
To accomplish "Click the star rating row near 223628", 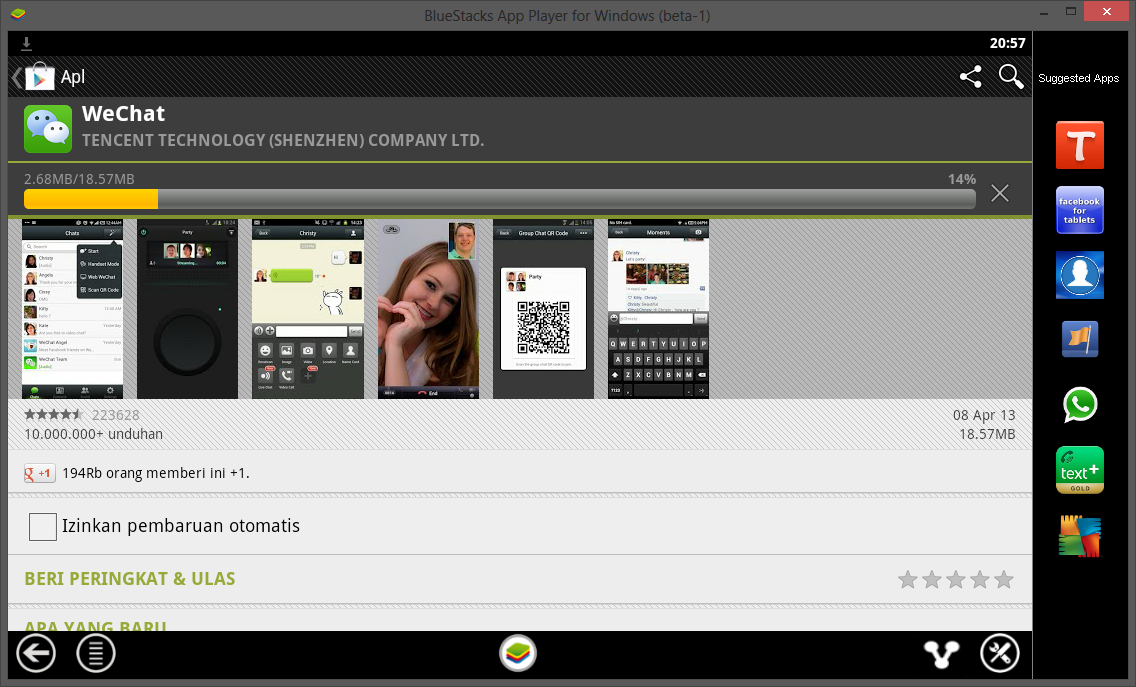I will tap(54, 415).
